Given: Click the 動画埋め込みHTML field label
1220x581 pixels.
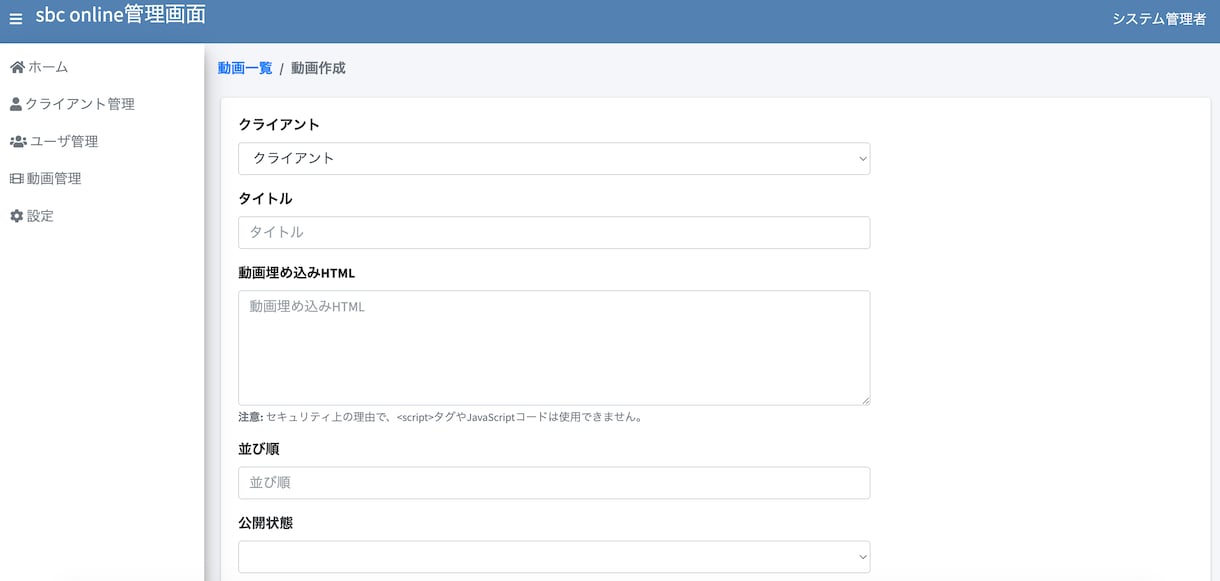Looking at the screenshot, I should [x=297, y=273].
